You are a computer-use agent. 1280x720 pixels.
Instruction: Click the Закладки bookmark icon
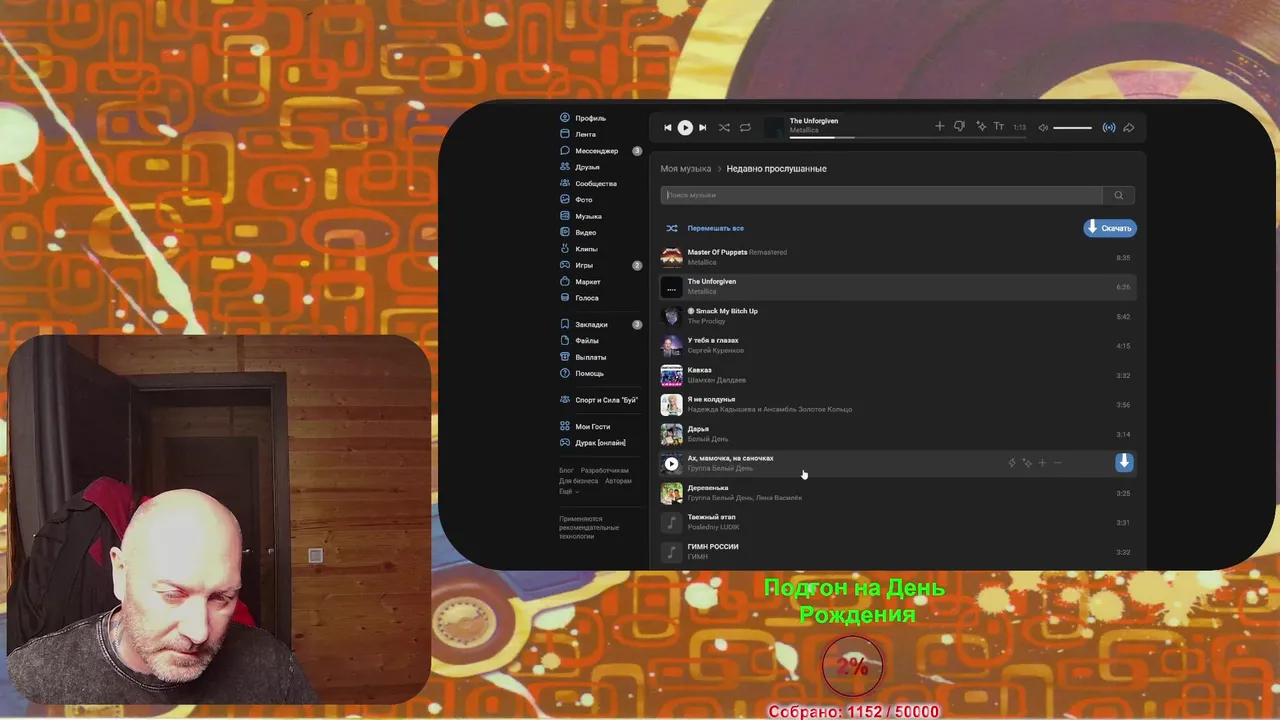click(565, 324)
